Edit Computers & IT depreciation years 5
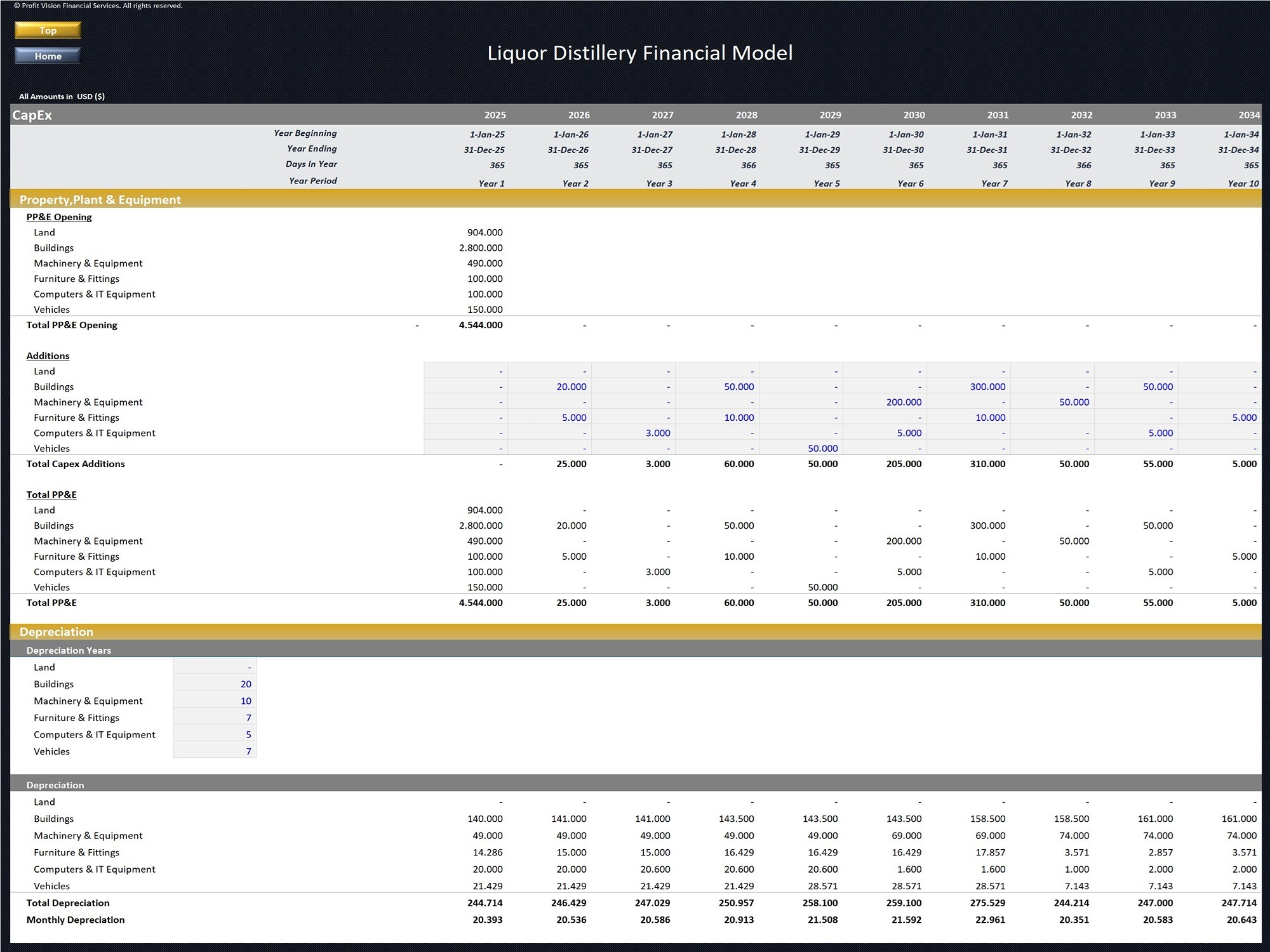Viewport: 1270px width, 952px height. (x=215, y=734)
